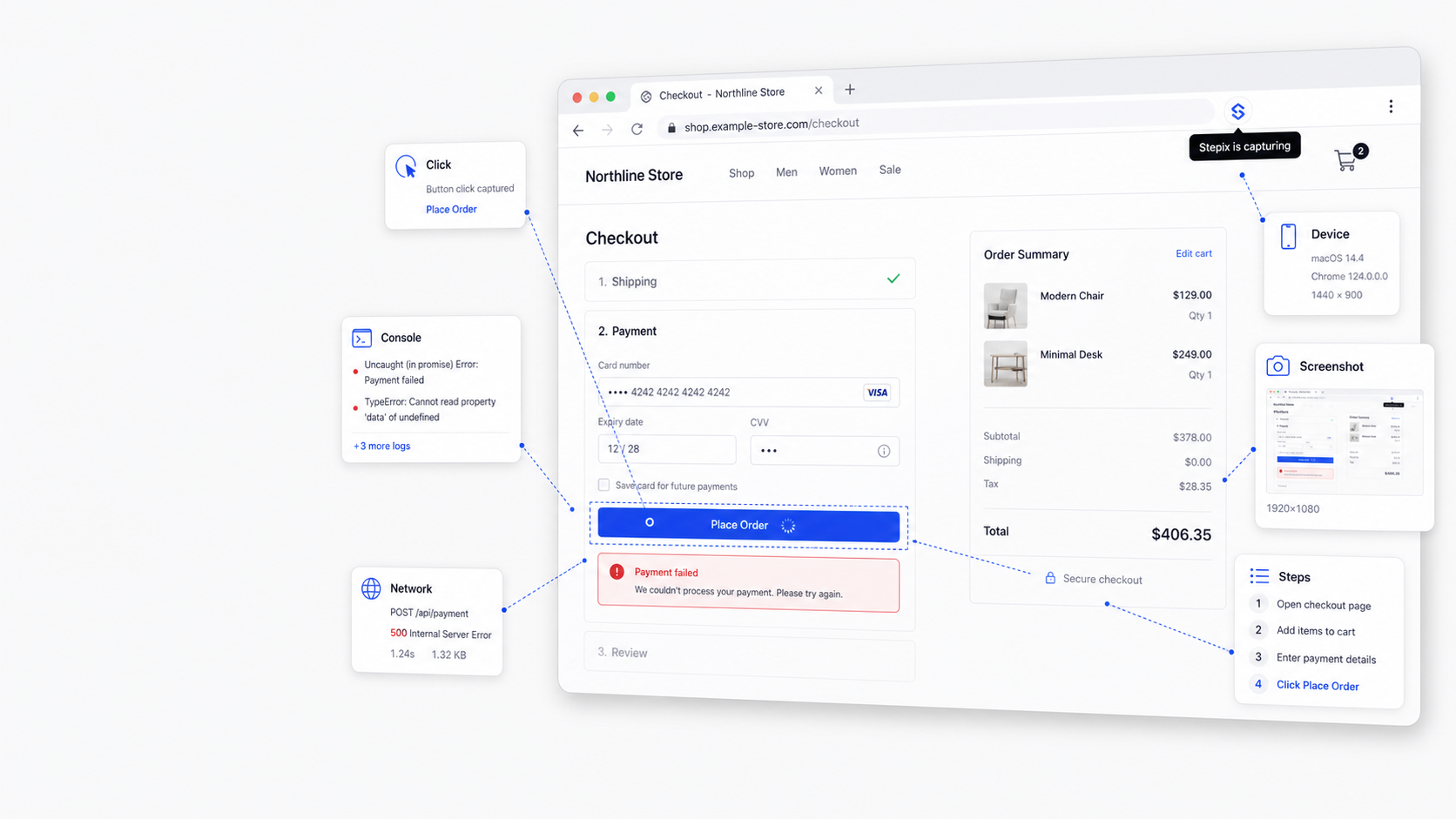Open the Shop menu item
The image size is (1456, 819).
coord(741,173)
